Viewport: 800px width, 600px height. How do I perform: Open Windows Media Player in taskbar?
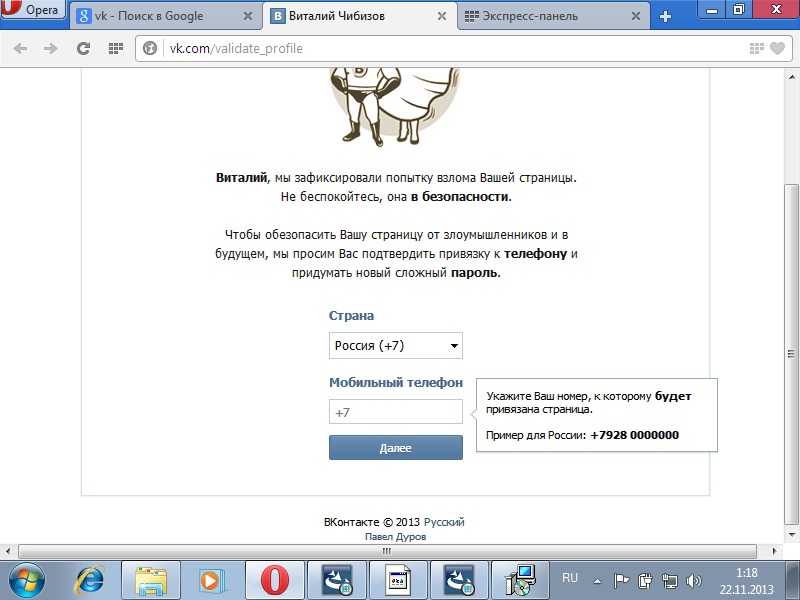pos(210,581)
